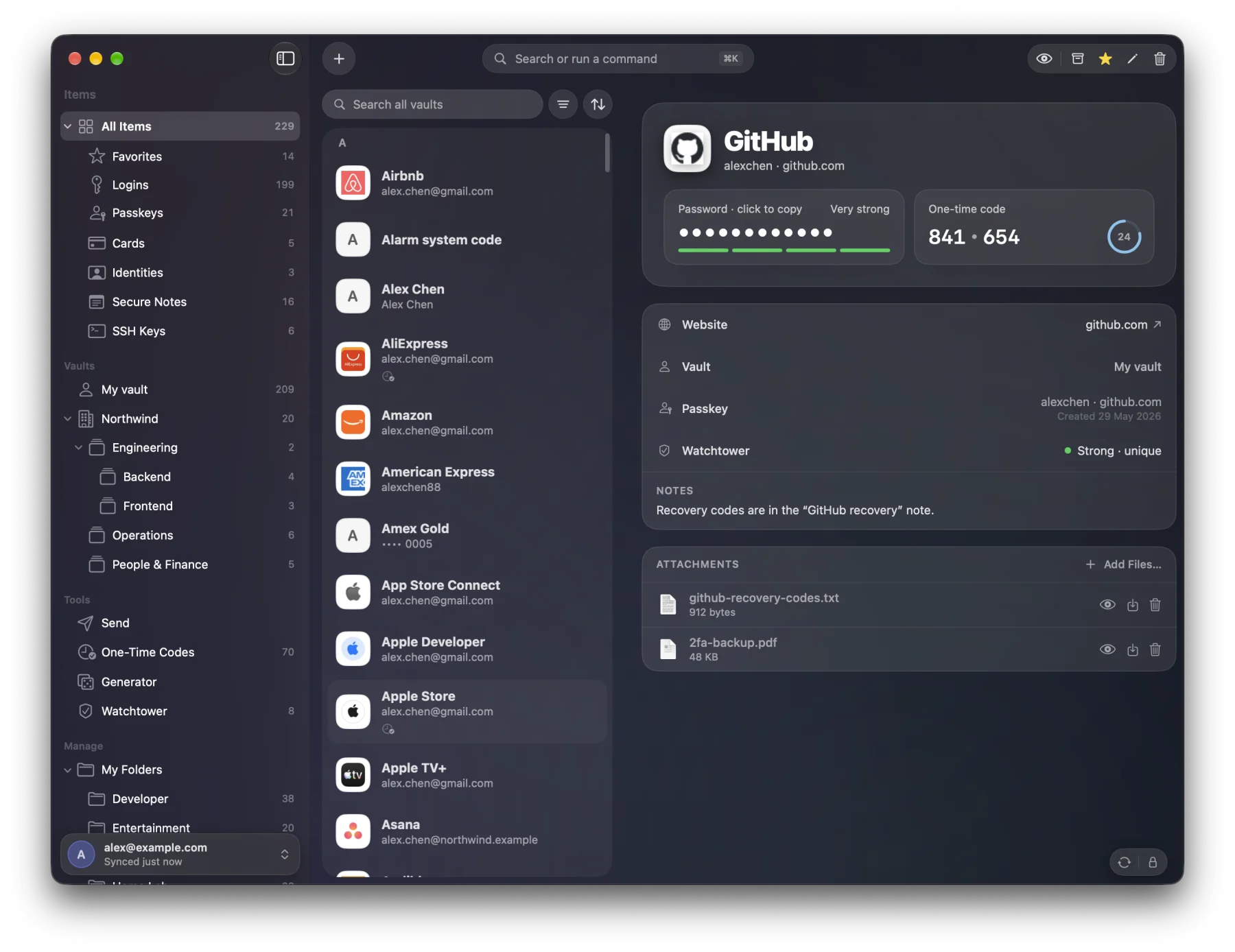Preview 2fa-backup.pdf with eye icon

[1107, 649]
